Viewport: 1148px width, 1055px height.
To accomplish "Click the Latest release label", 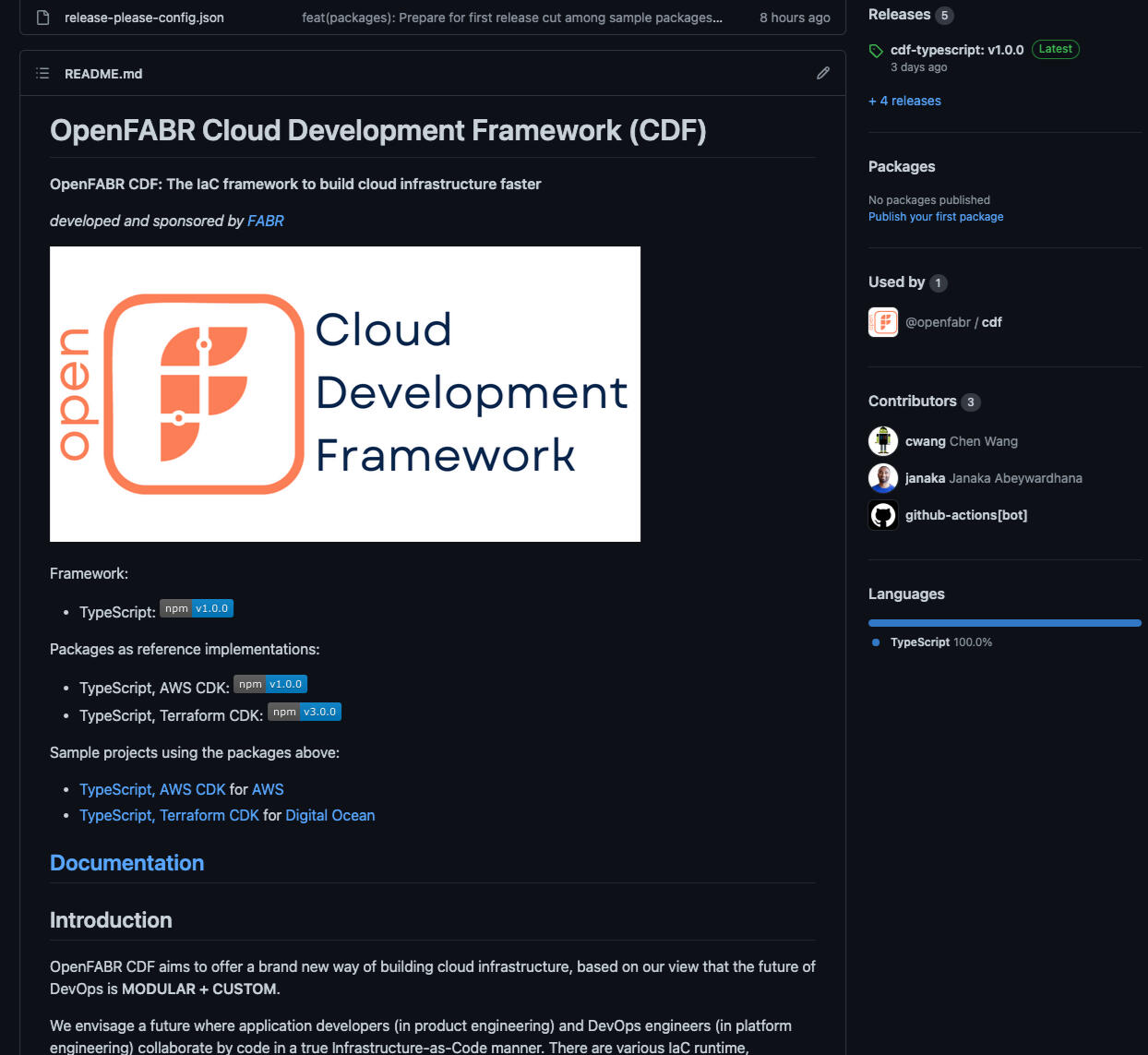I will (1056, 50).
